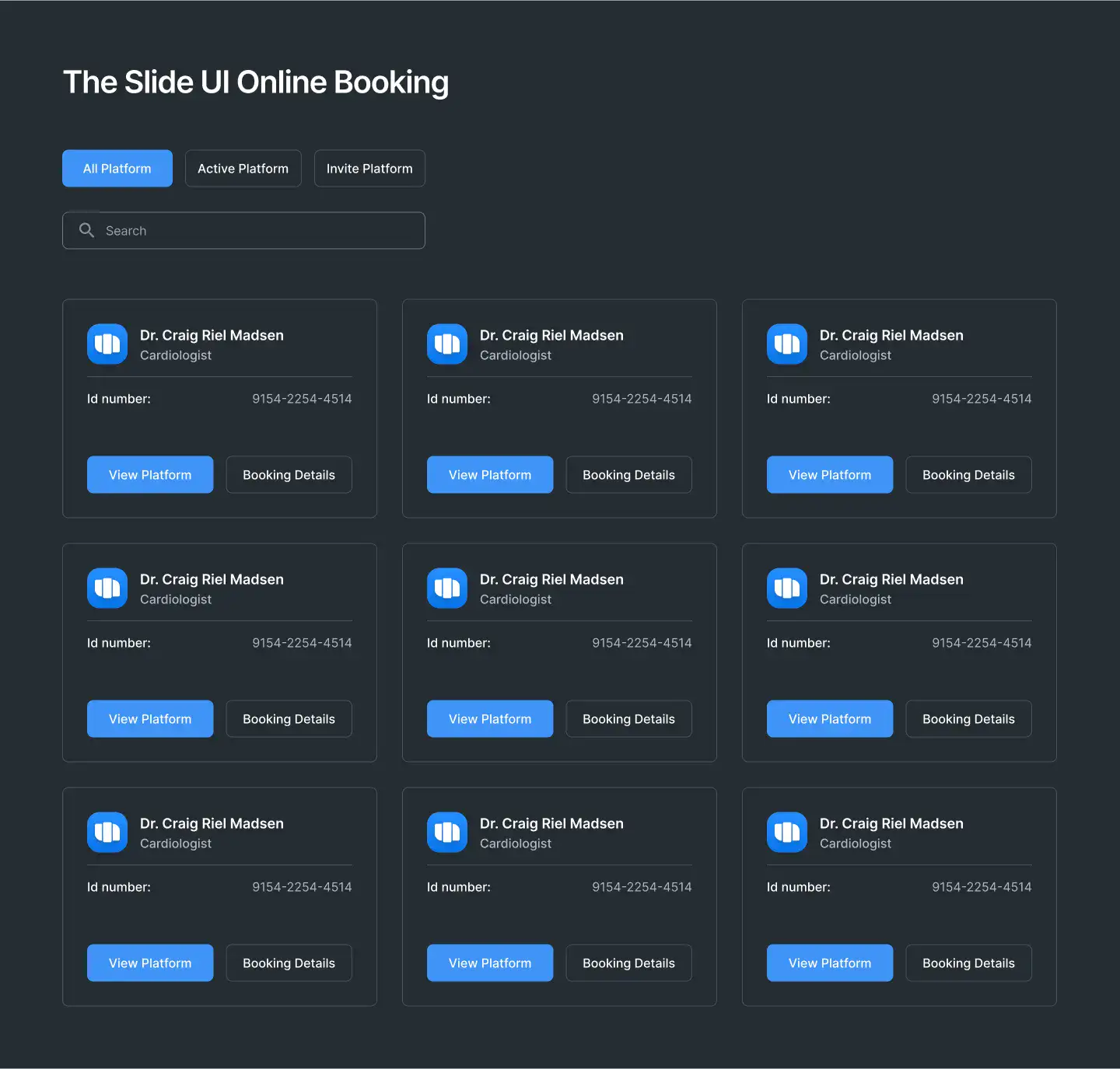1120x1069 pixels.
Task: Open the Invite Platform tab
Action: point(369,168)
